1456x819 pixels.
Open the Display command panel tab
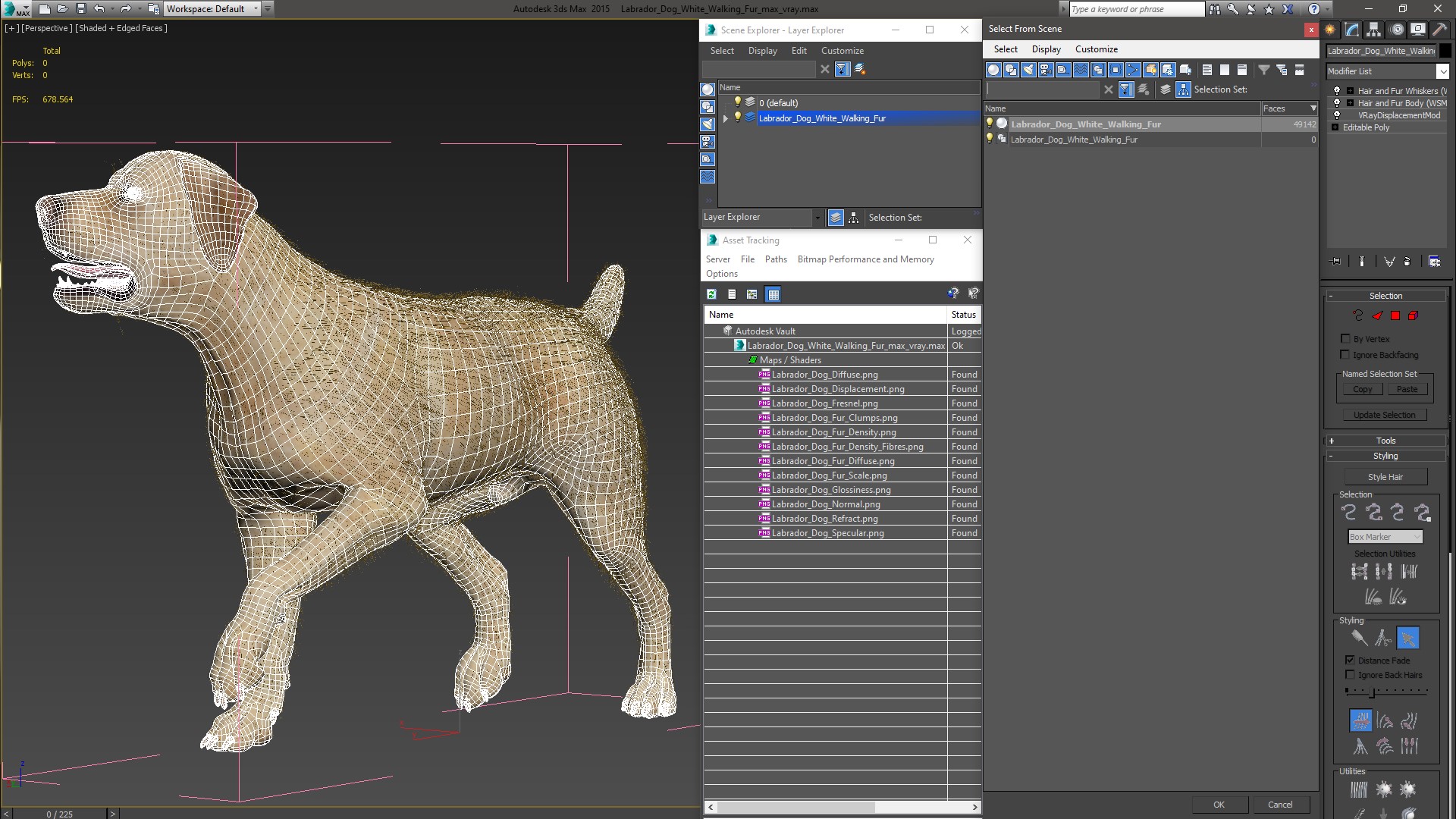coord(1417,30)
